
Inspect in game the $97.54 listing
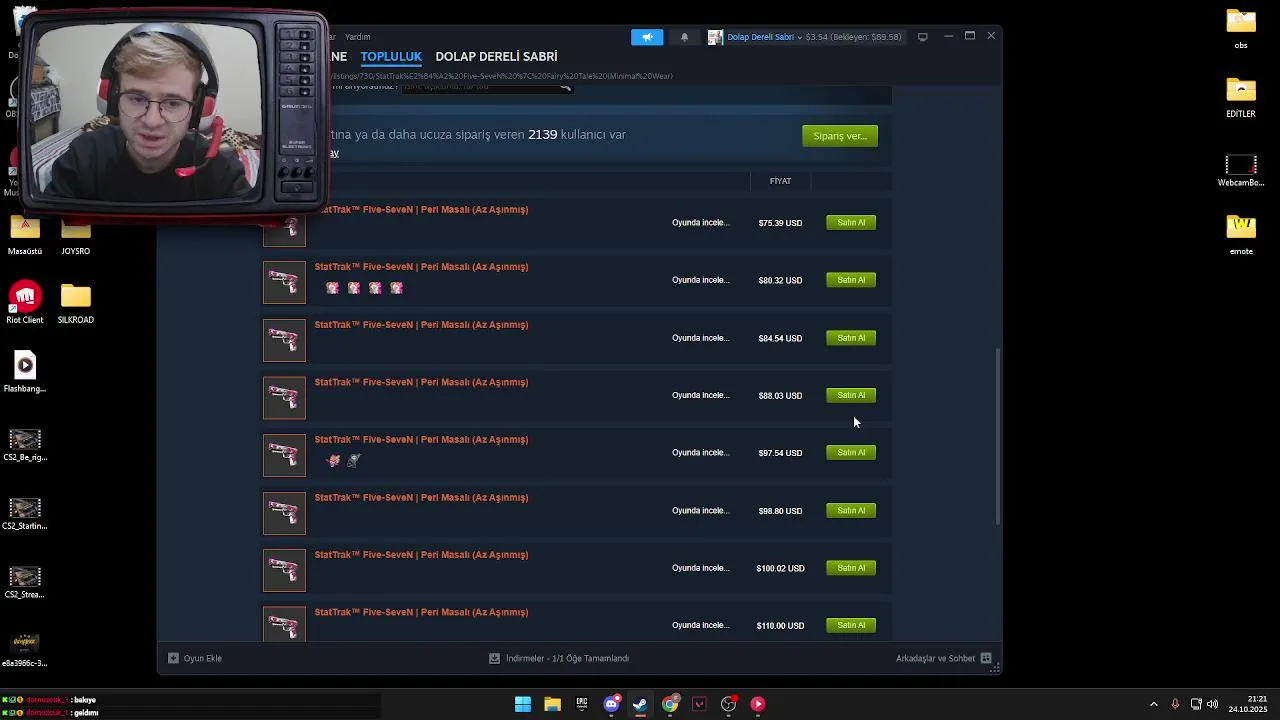click(700, 453)
